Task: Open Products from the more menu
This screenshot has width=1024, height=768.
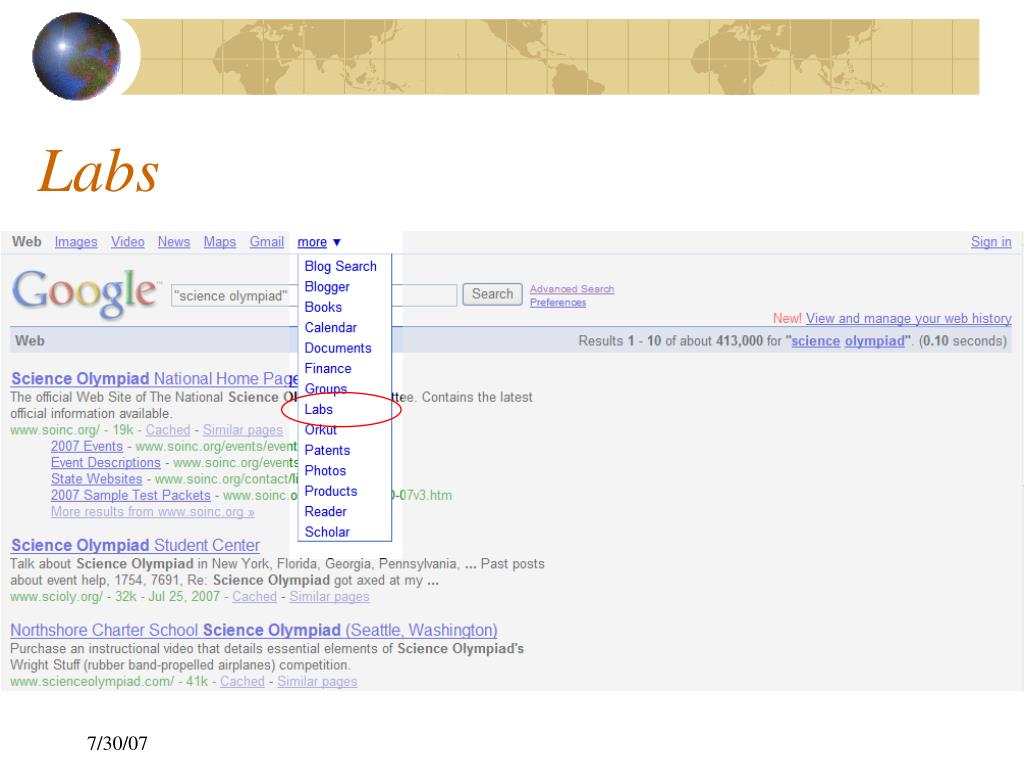Action: point(330,491)
